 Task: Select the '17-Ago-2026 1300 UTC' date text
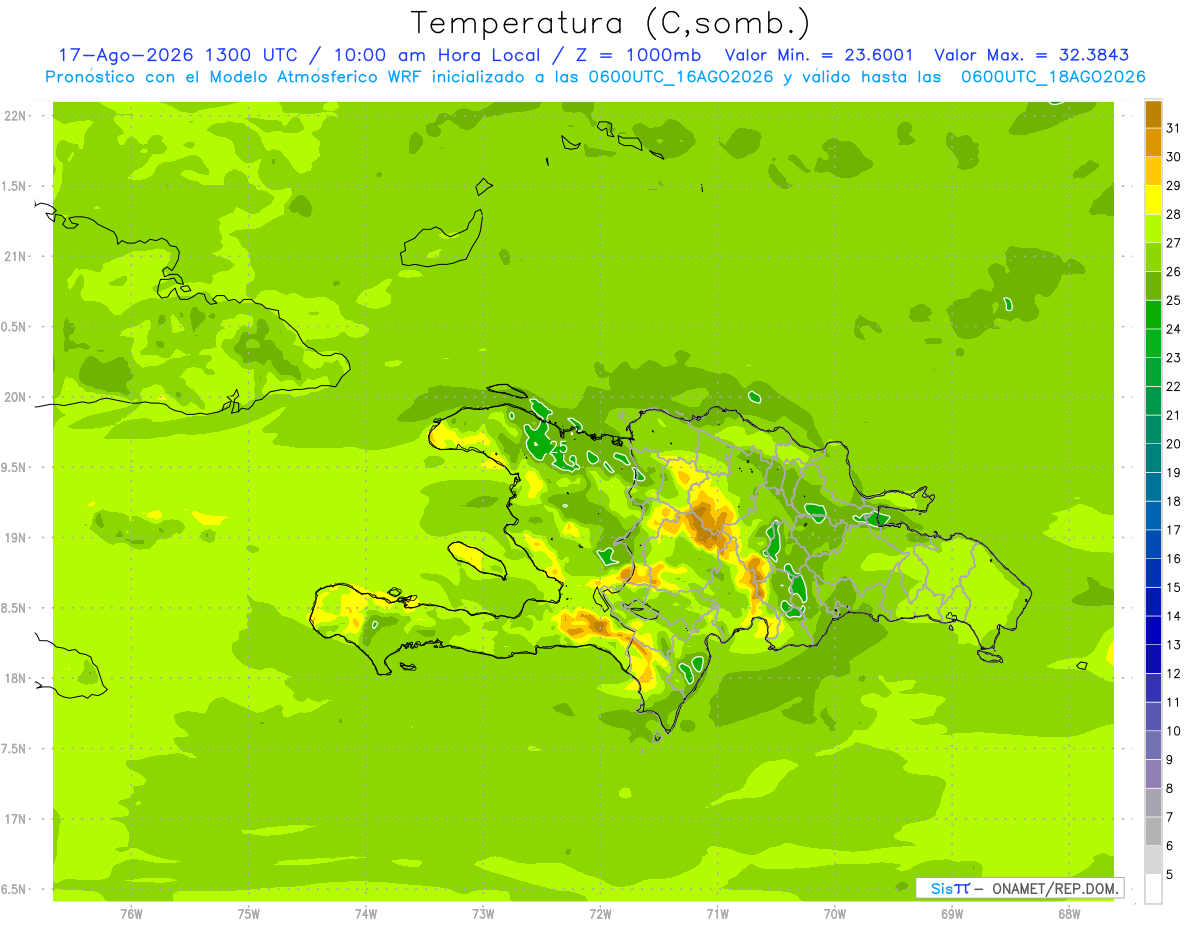[x=177, y=55]
